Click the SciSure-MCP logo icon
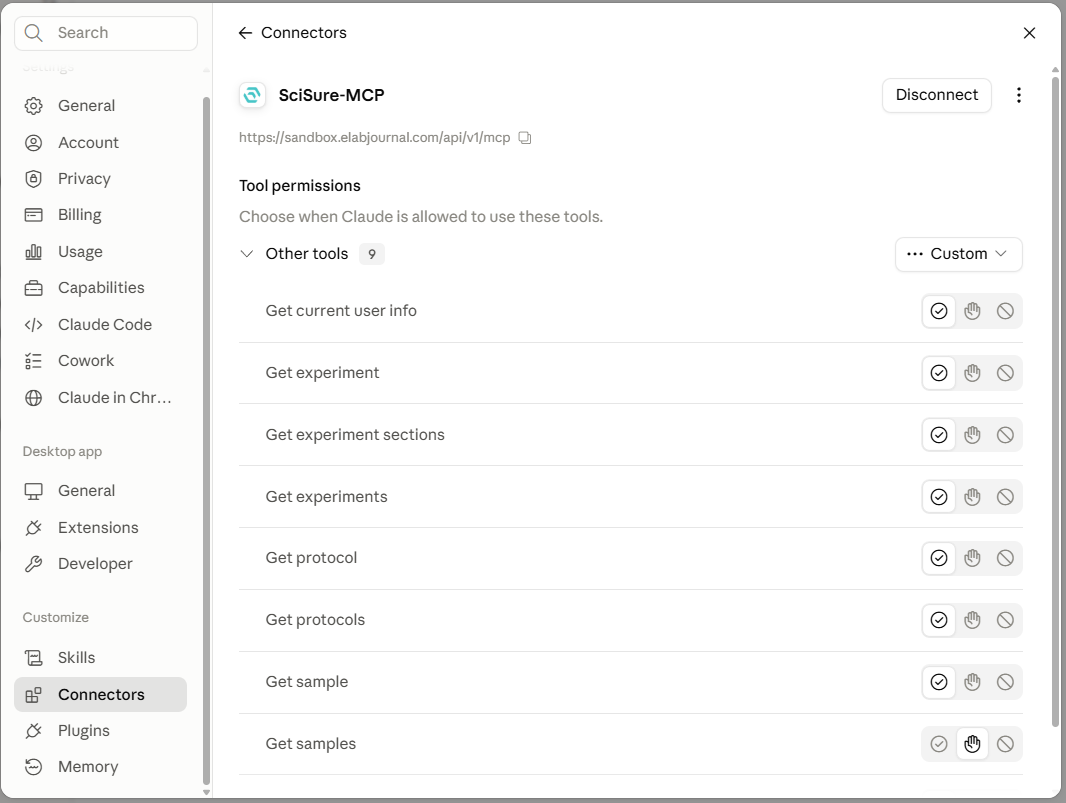 click(x=252, y=95)
